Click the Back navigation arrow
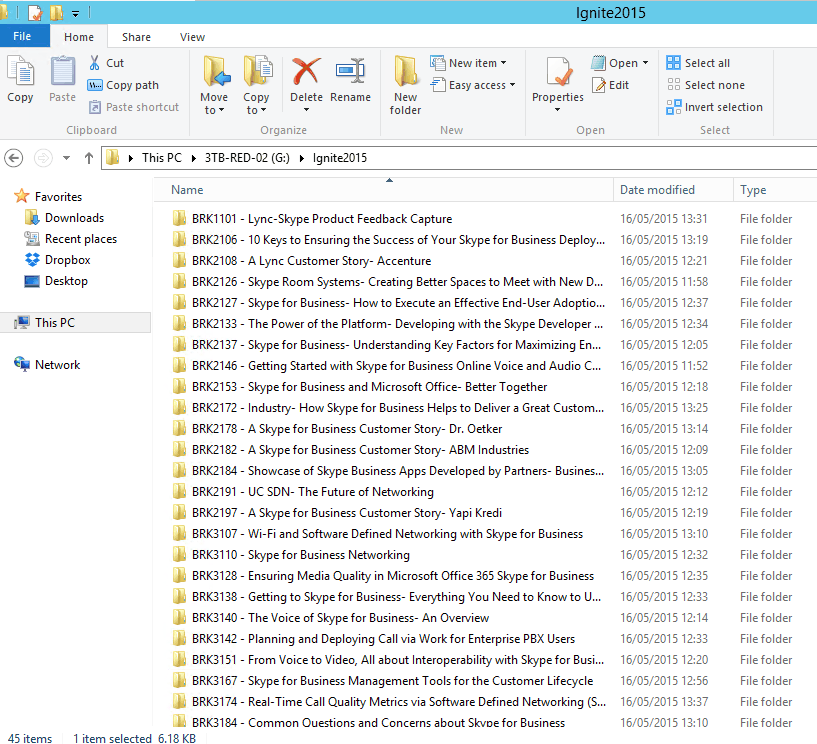 (x=14, y=158)
